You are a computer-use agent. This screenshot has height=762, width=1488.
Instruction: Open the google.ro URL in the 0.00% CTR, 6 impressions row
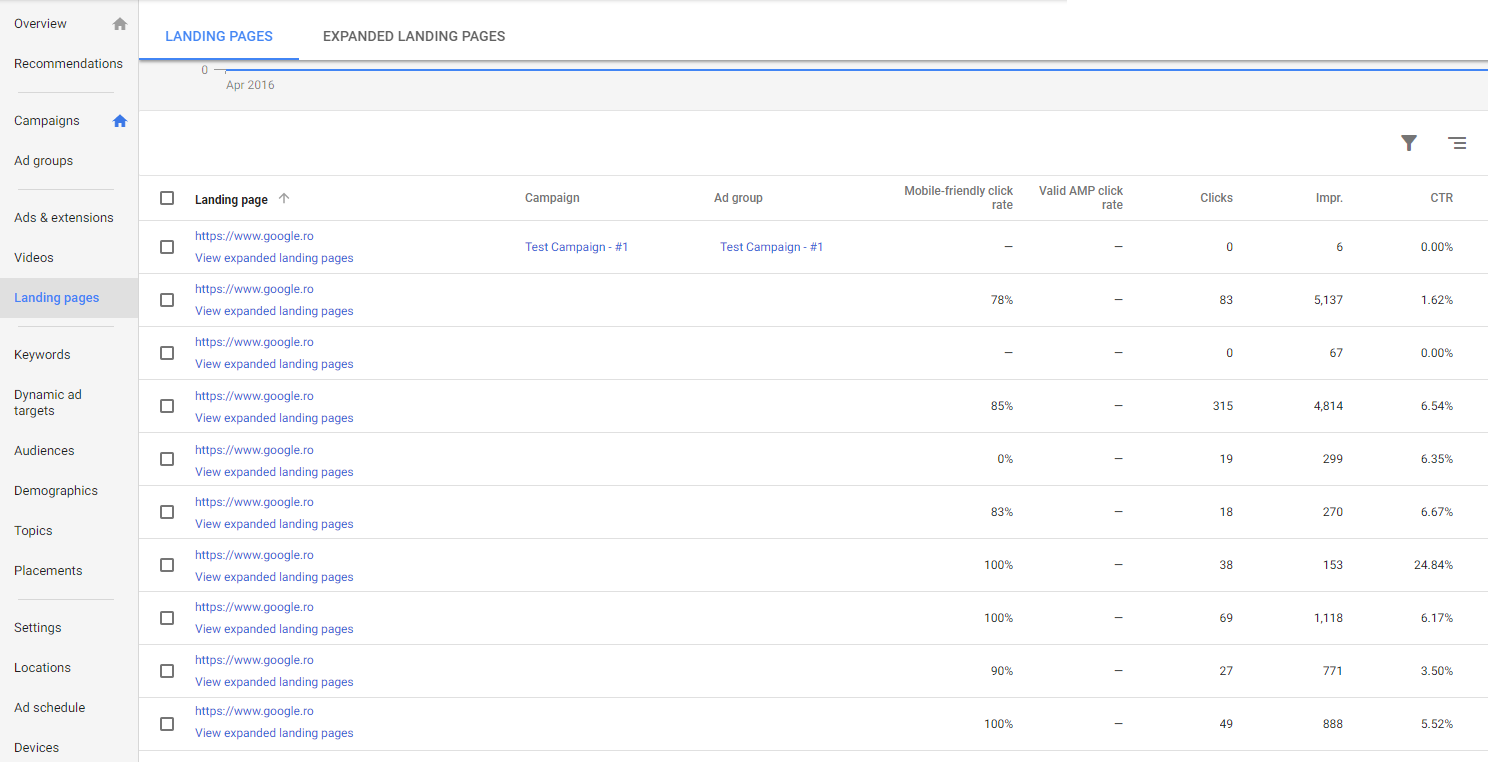tap(254, 236)
